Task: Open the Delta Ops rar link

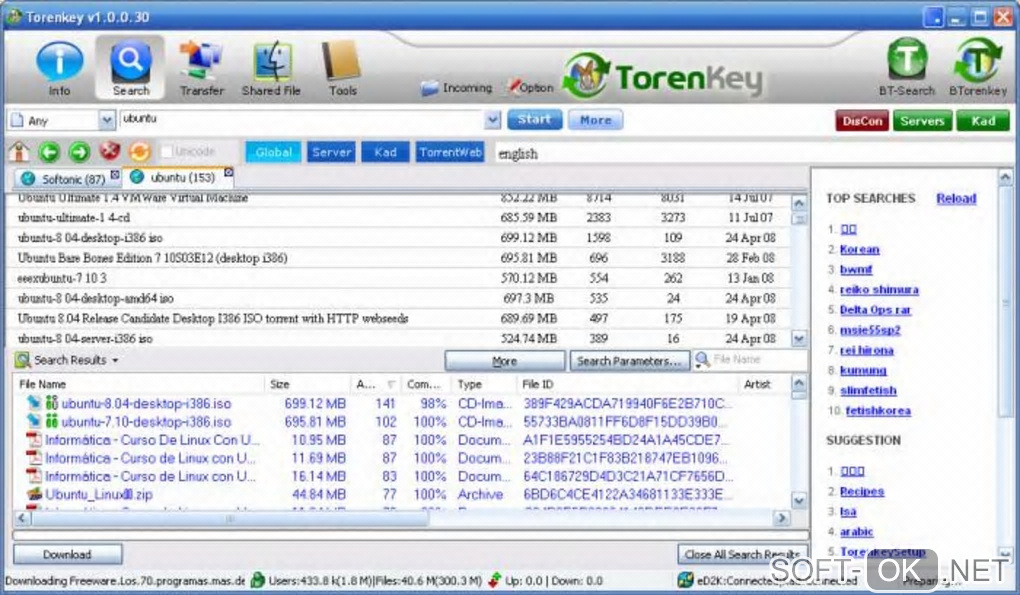Action: pyautogui.click(x=875, y=310)
